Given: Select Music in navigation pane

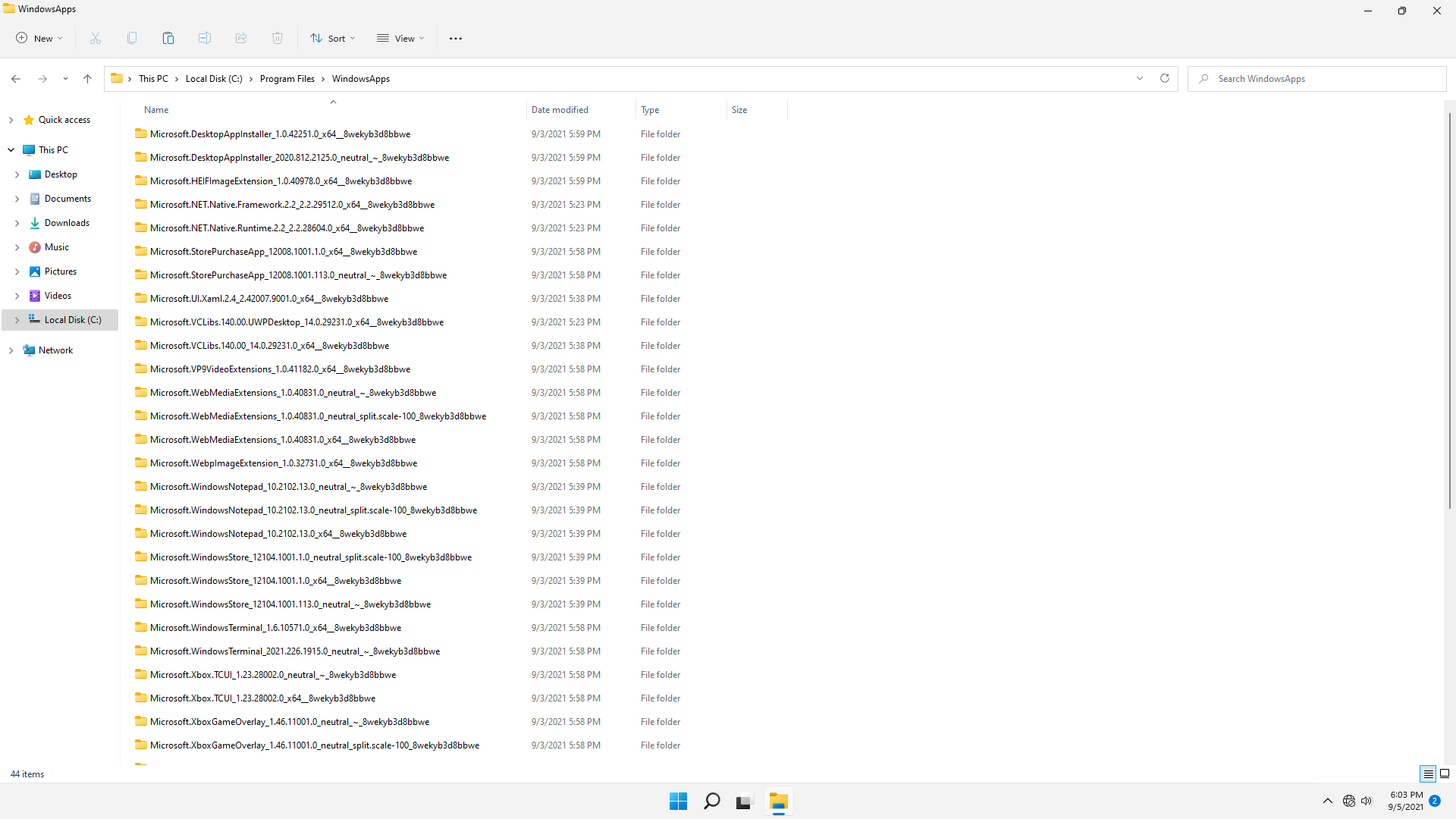Looking at the screenshot, I should coord(57,247).
